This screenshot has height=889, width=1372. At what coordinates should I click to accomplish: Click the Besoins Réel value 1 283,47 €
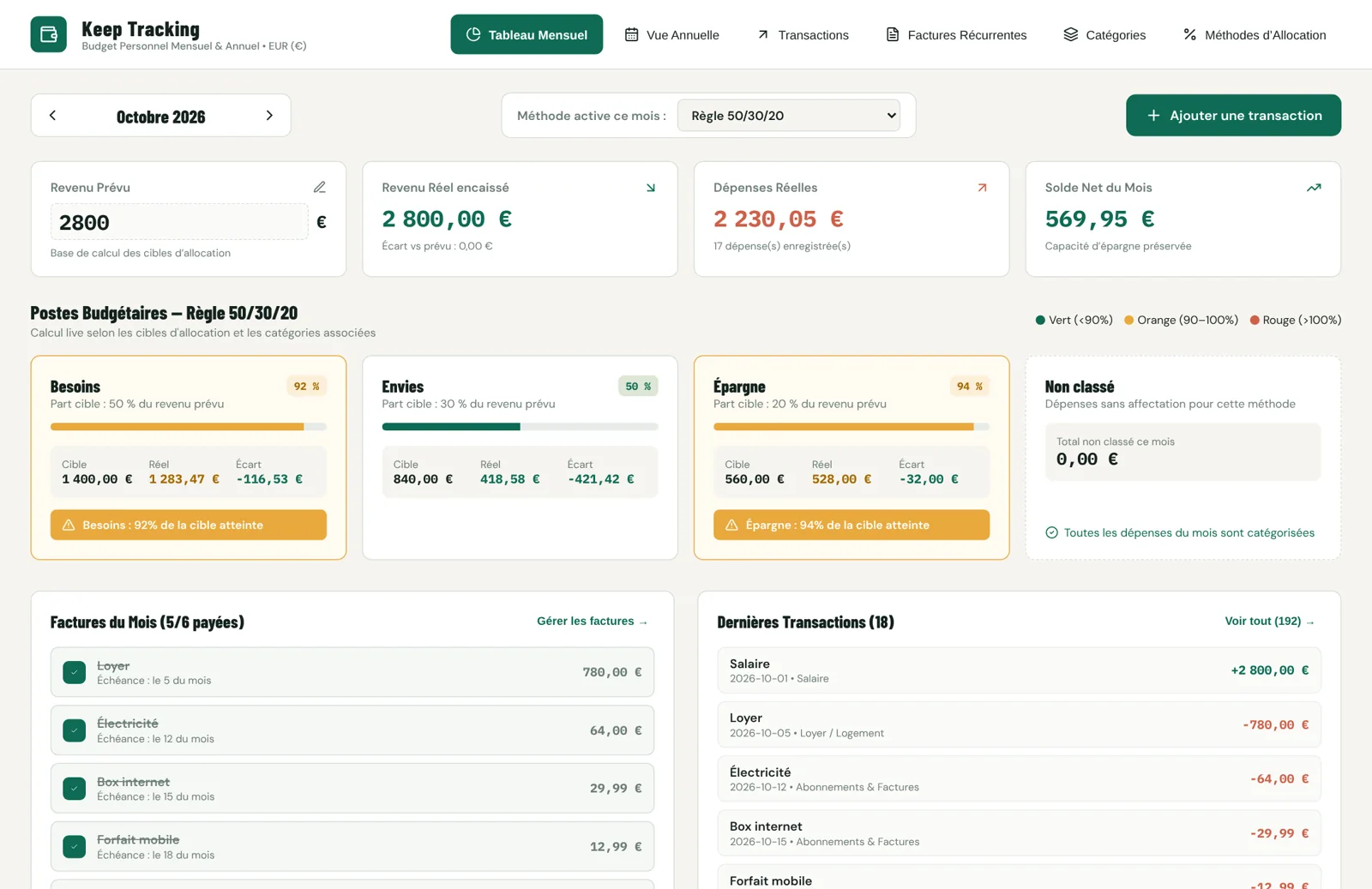[x=184, y=479]
